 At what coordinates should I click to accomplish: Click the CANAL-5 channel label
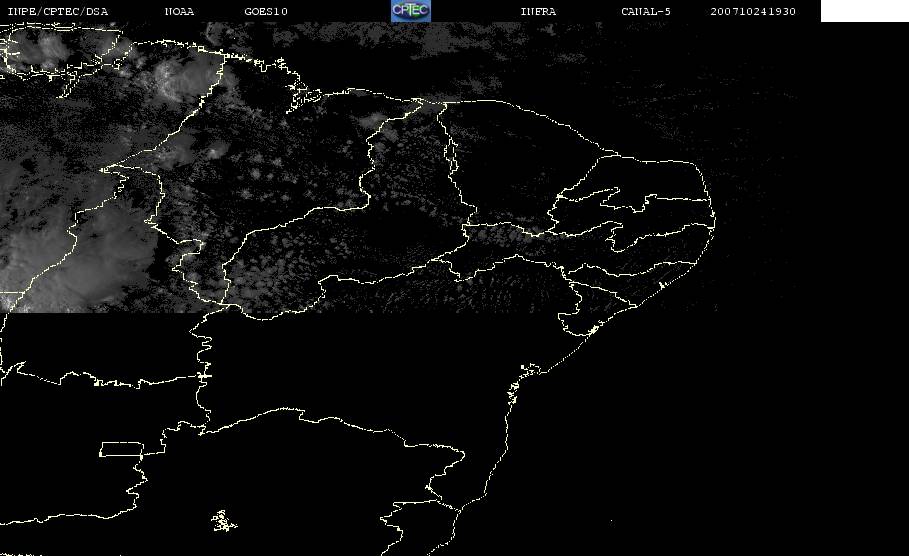(x=646, y=12)
